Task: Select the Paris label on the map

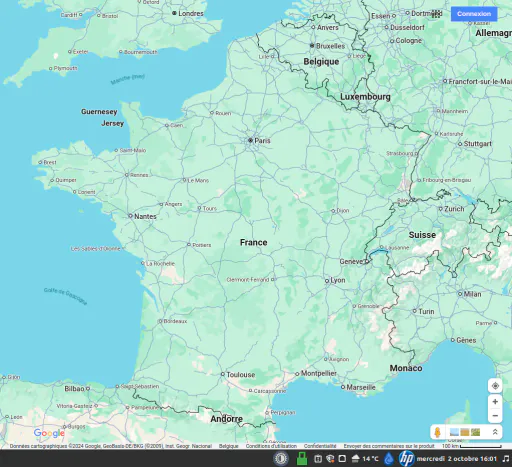Action: click(262, 141)
